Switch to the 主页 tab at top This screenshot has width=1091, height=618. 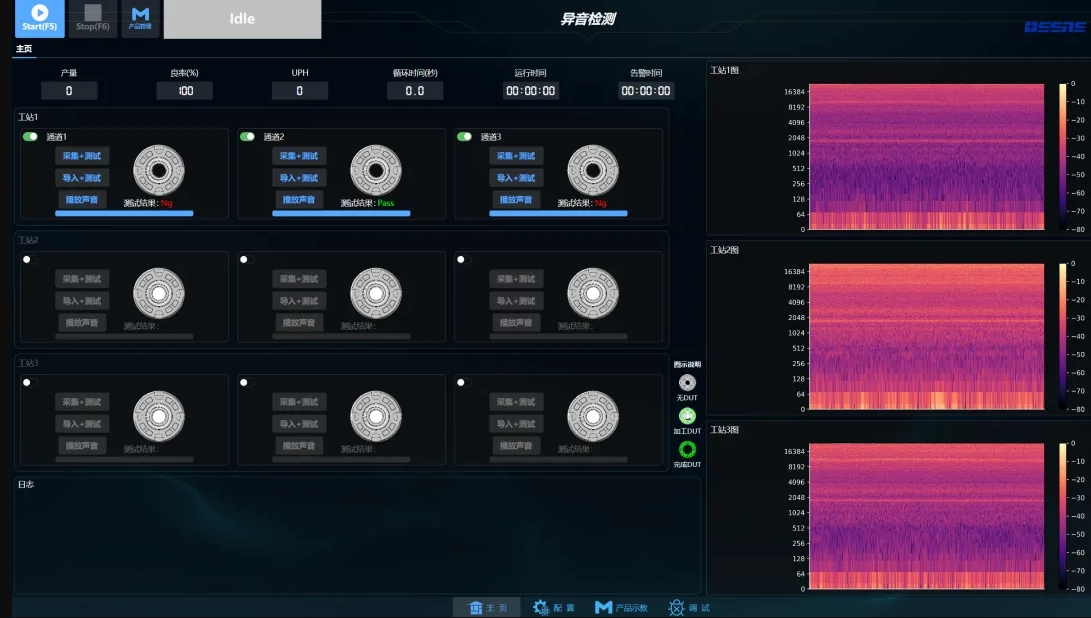[24, 49]
